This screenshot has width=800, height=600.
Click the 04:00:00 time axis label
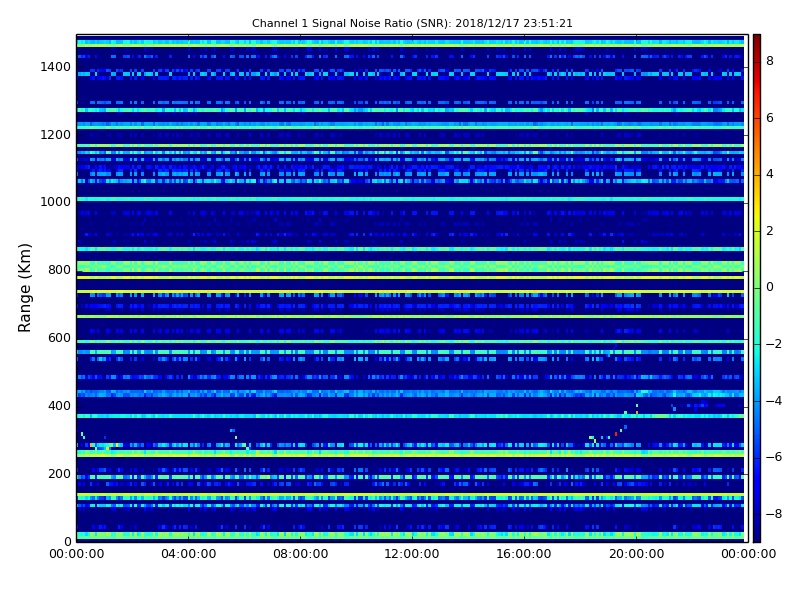[189, 554]
